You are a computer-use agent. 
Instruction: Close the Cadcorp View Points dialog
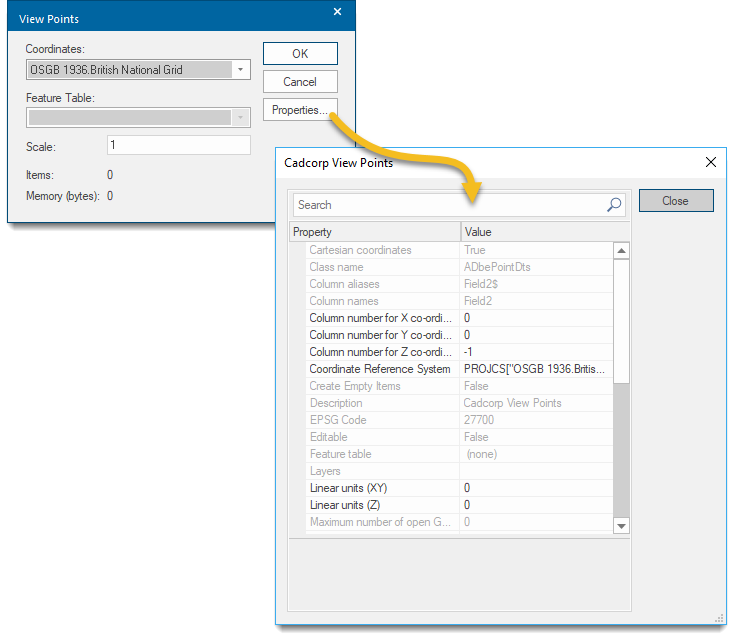(x=711, y=162)
